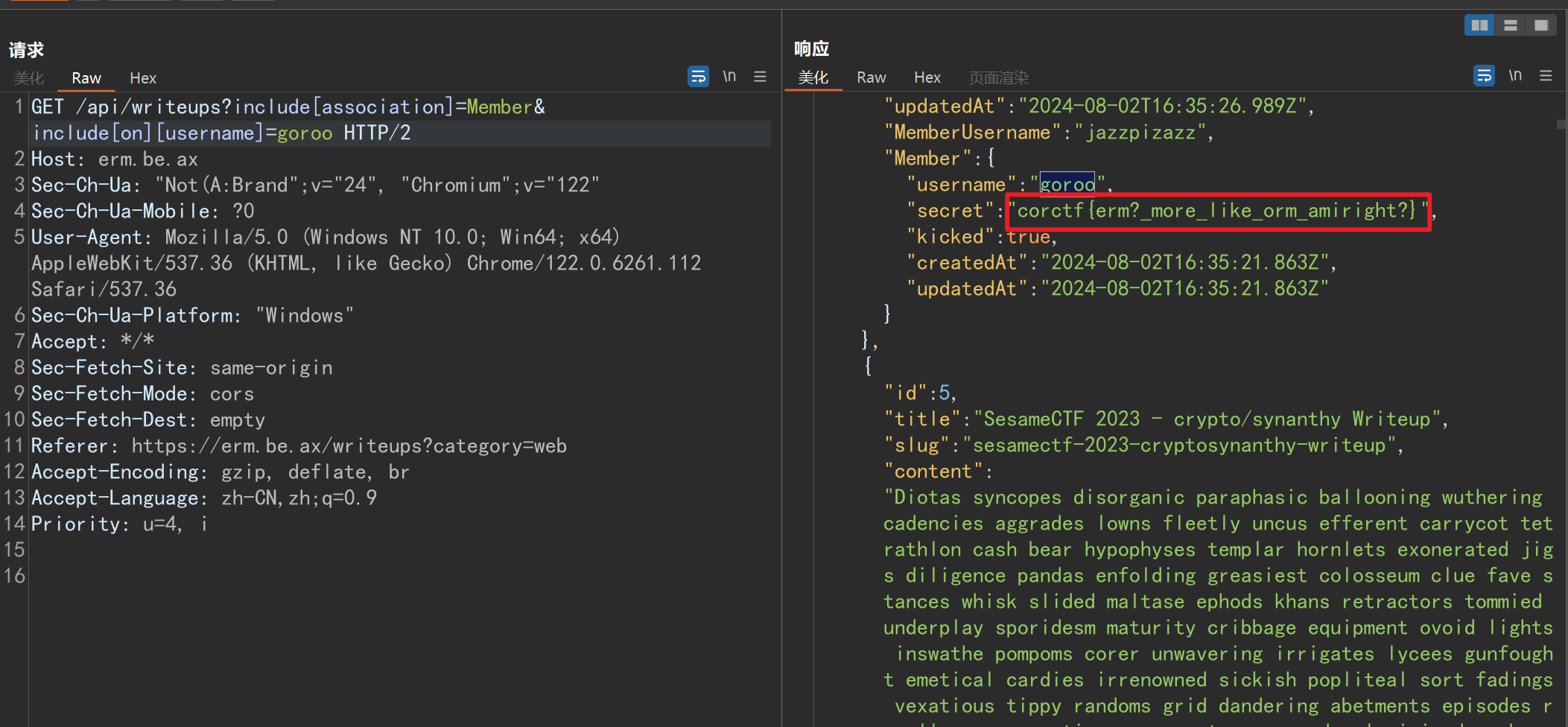Select Raw tab in request panel
The width and height of the screenshot is (1568, 727).
[x=86, y=78]
